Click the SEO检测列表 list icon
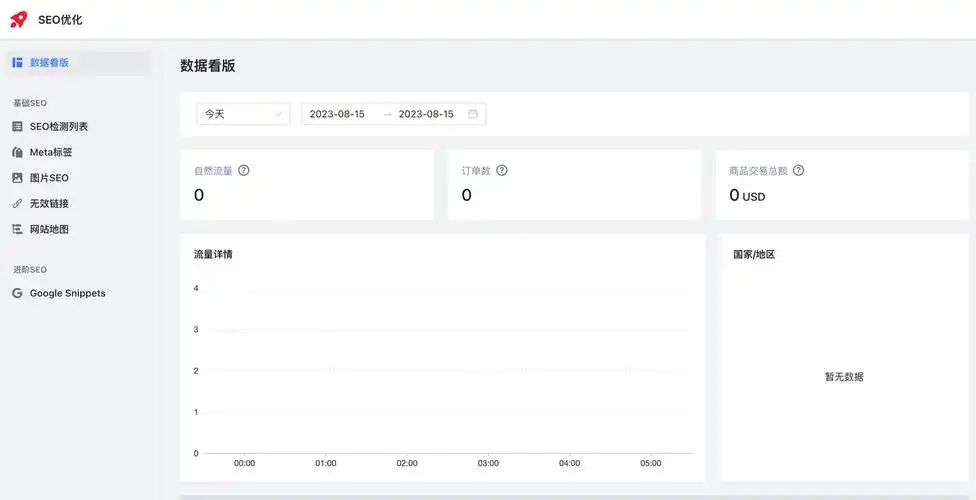The height and width of the screenshot is (500, 976). pyautogui.click(x=17, y=127)
